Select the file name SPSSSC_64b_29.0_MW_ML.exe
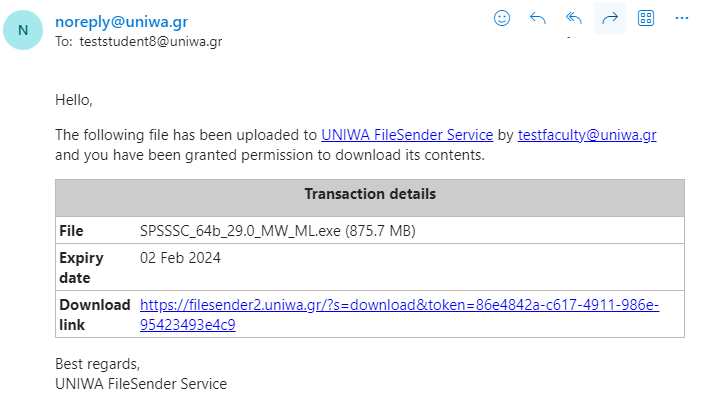The height and width of the screenshot is (402, 709). tap(240, 231)
